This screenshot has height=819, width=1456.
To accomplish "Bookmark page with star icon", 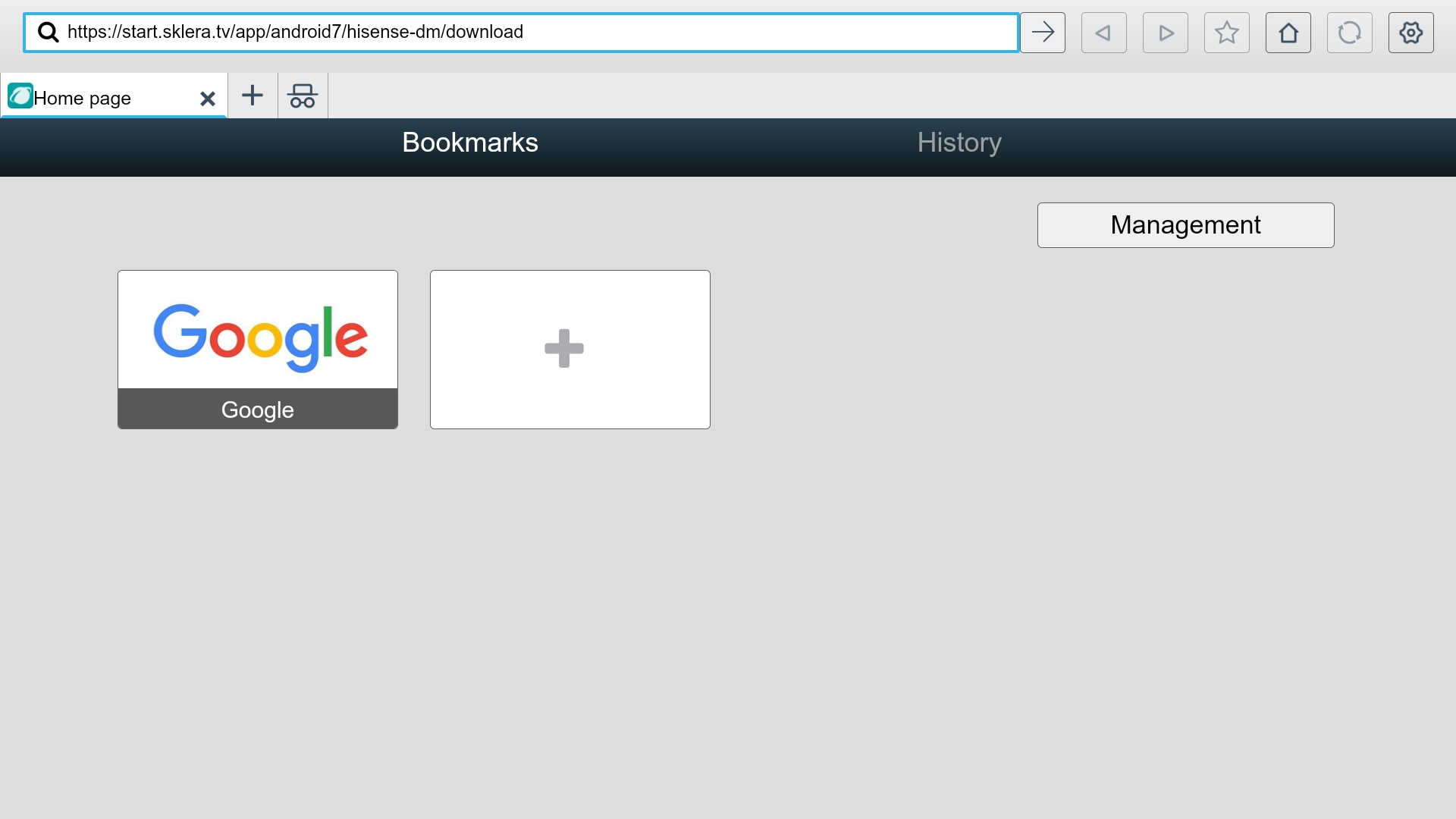I will (1226, 33).
